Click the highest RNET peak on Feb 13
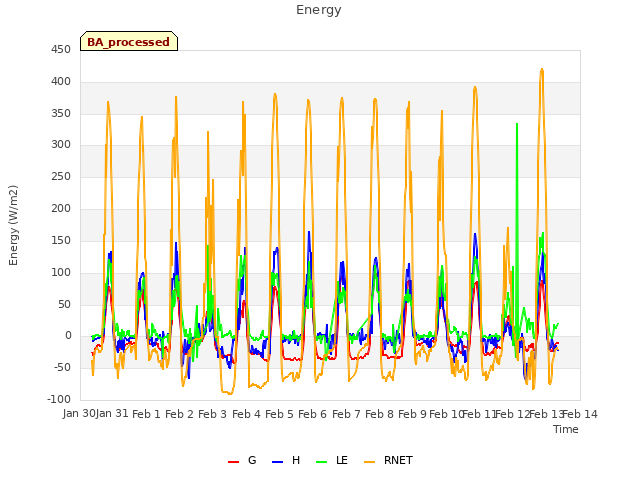Screen dimensions: 640x480 pos(542,70)
